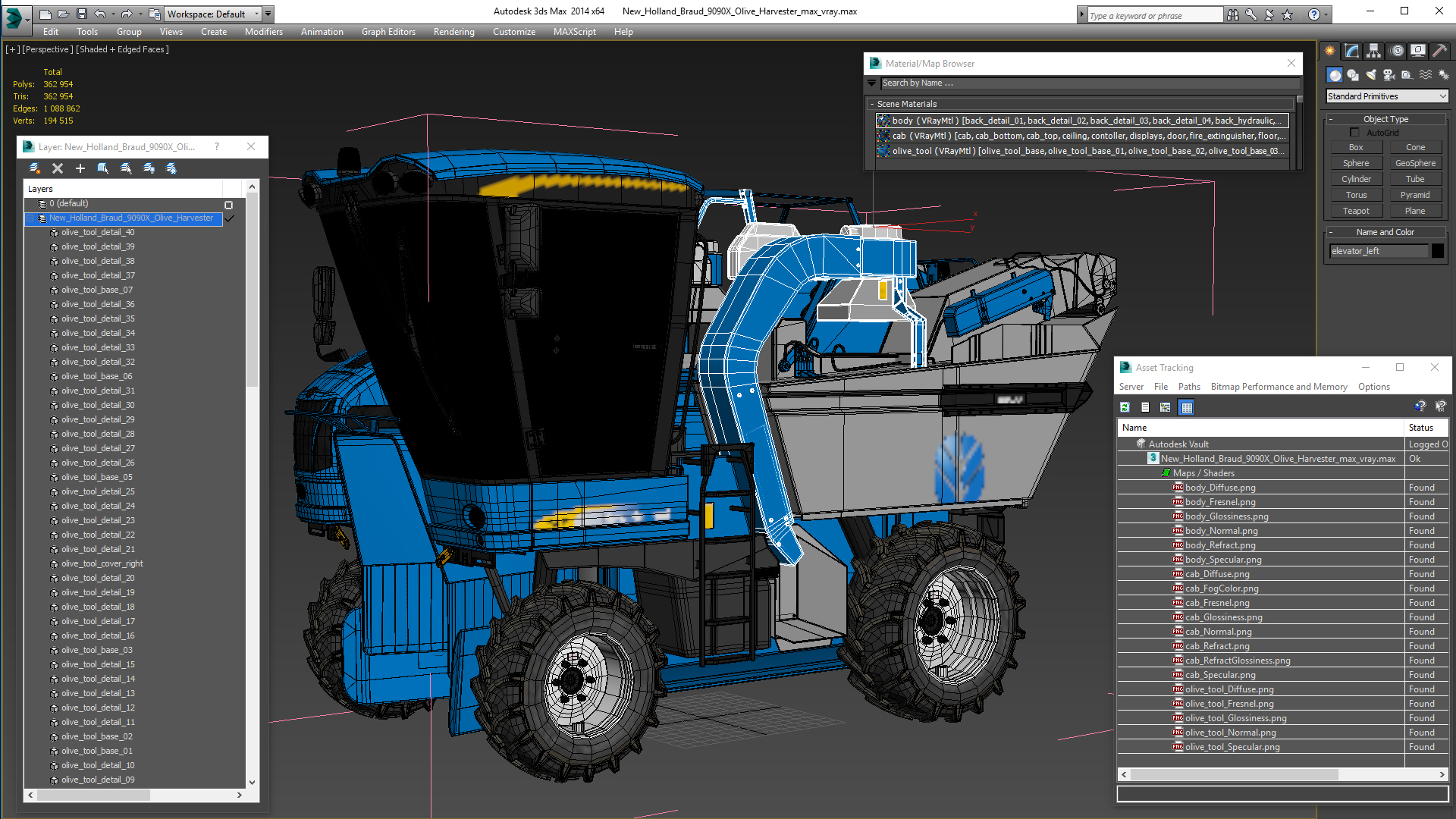Select the Shapes category icon
Image resolution: width=1456 pixels, height=819 pixels.
[x=1353, y=75]
